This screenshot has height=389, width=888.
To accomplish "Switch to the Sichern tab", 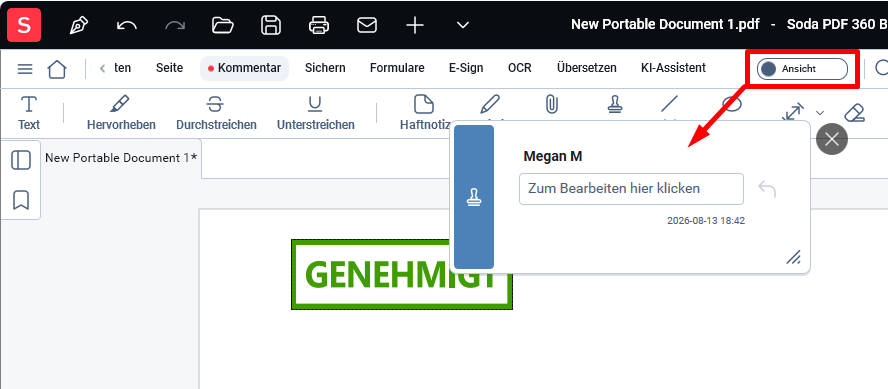I will 325,68.
